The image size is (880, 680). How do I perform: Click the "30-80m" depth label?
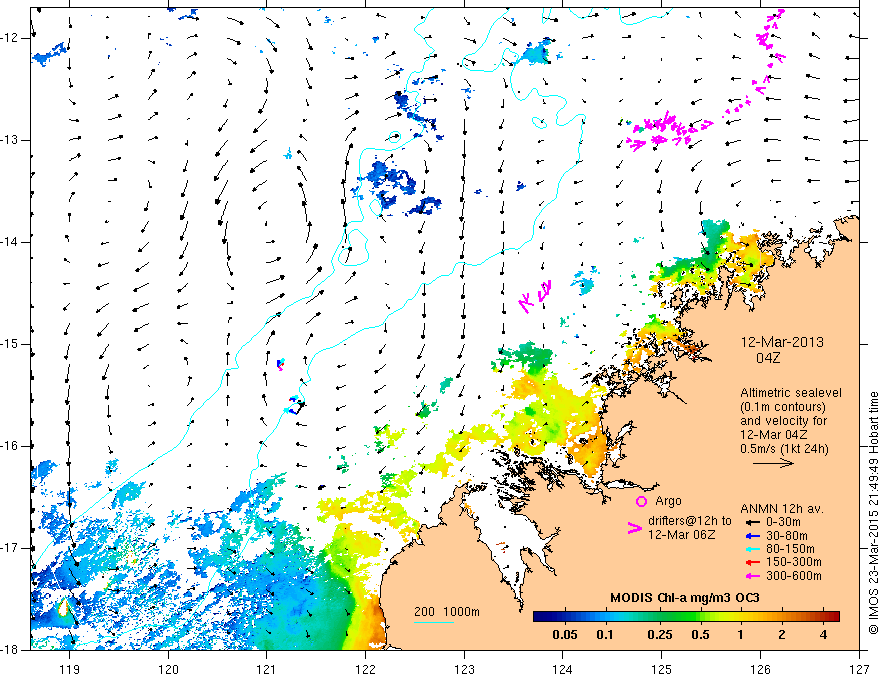click(x=786, y=536)
